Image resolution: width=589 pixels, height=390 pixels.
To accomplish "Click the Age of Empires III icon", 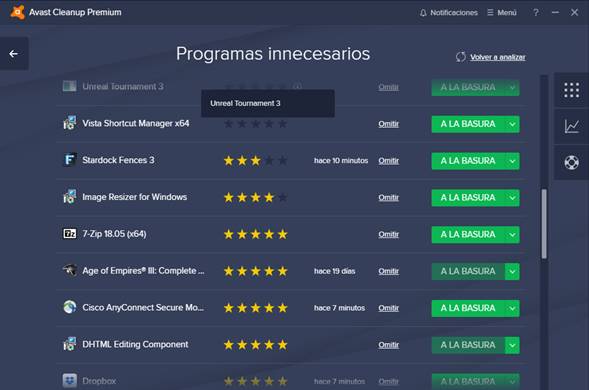I will [69, 270].
